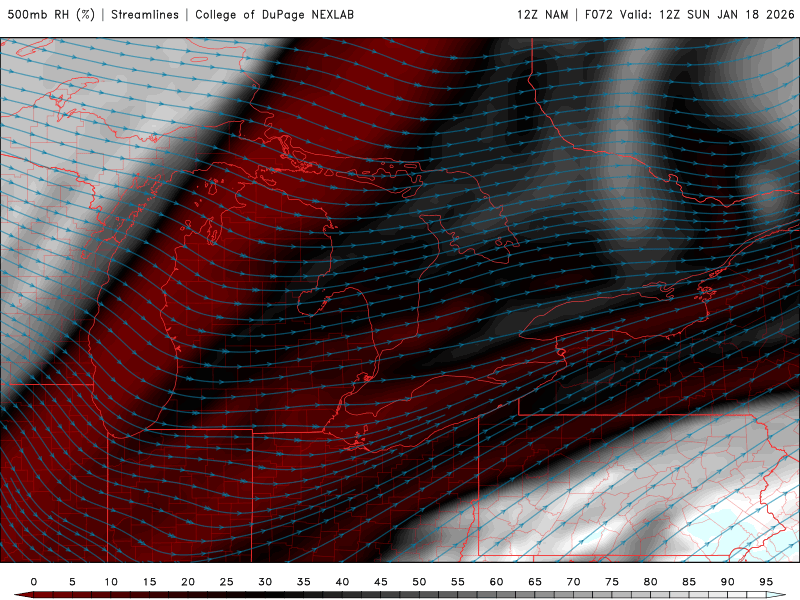The width and height of the screenshot is (800, 600).
Task: Click the legend value '90'
Action: click(728, 582)
